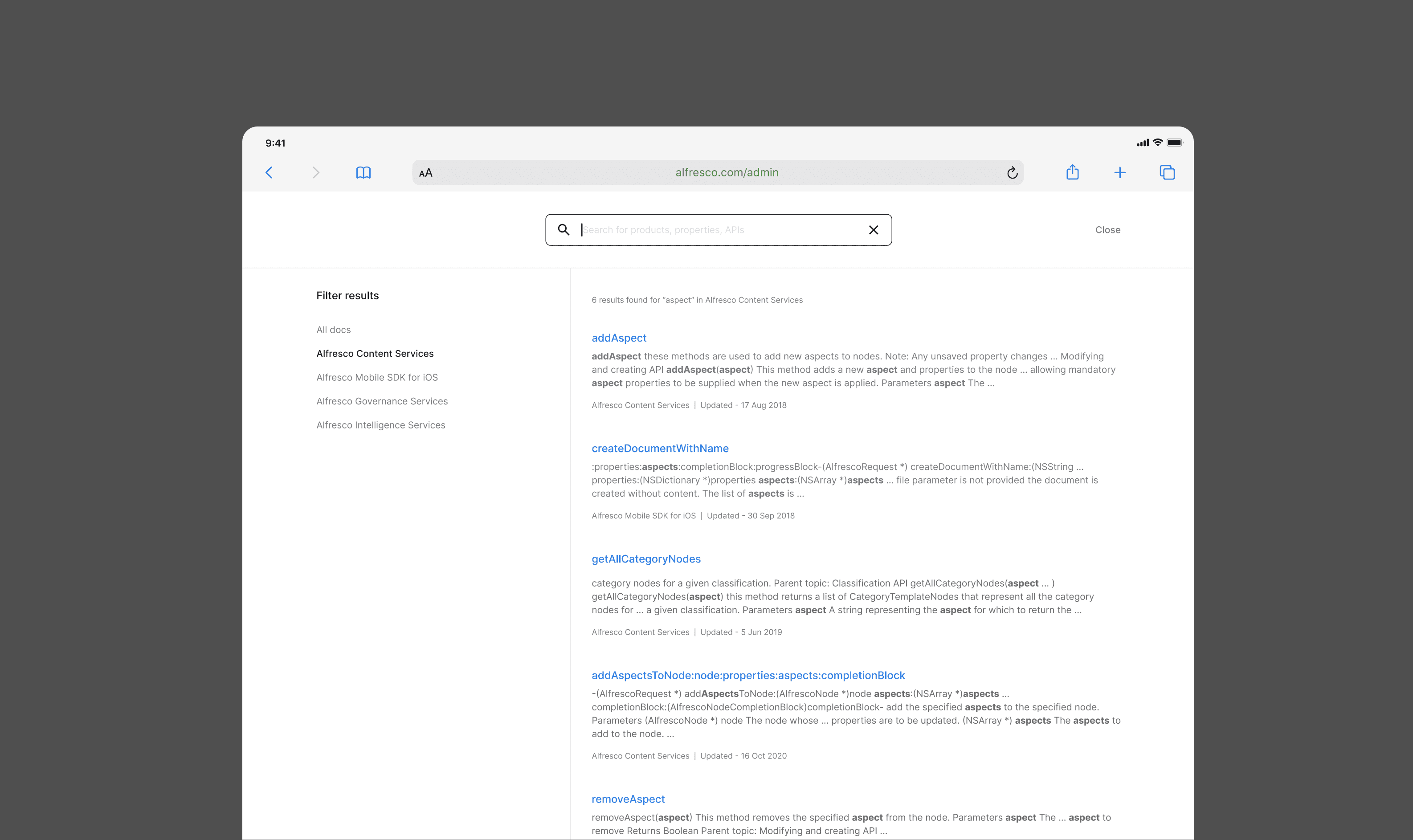
Task: Filter by Alfresco Intelligence Services
Action: [380, 424]
